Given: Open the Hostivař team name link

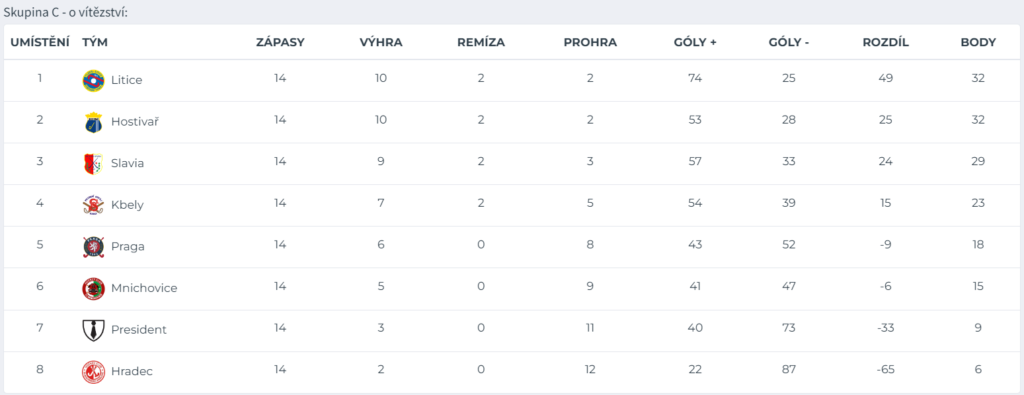Looking at the screenshot, I should click(x=135, y=121).
